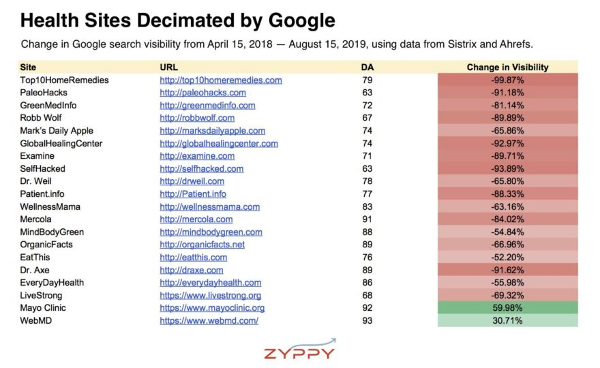Click the green 59.98% Mayo Clinic cell

[x=508, y=308]
